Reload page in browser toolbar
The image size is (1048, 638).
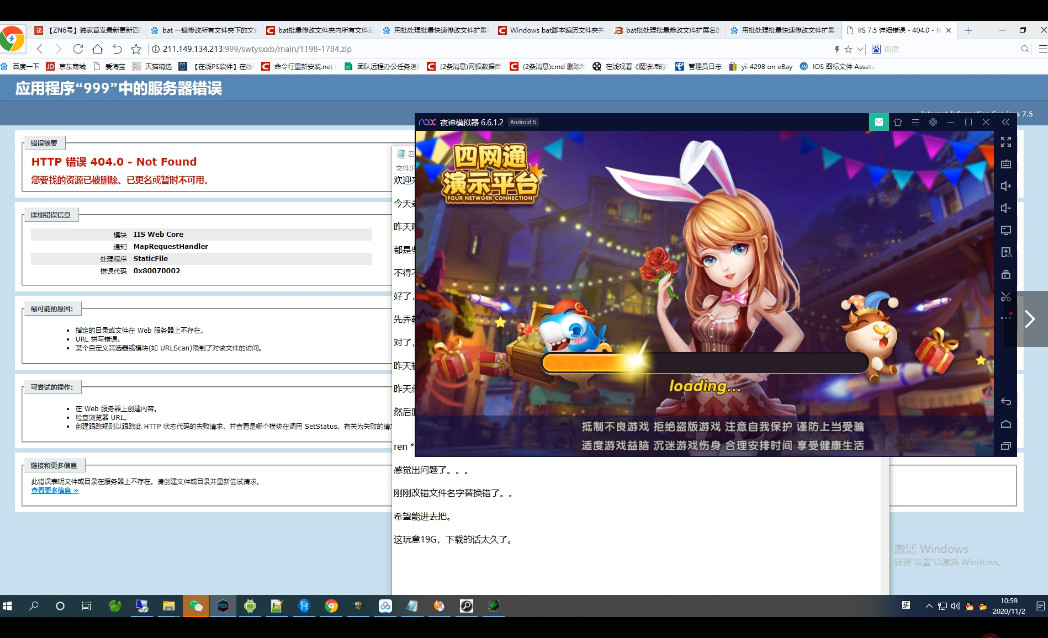[78, 49]
